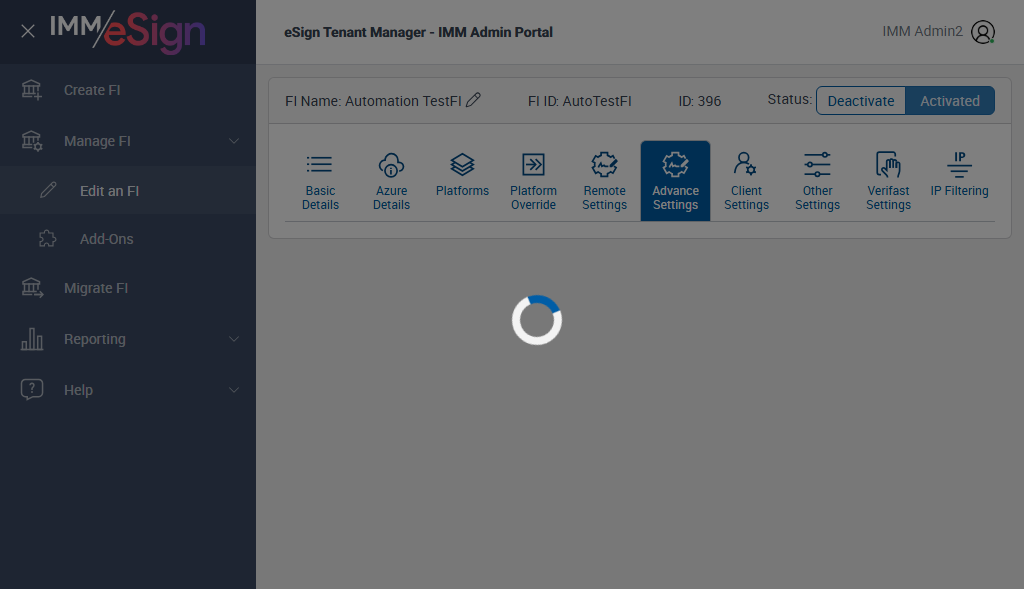The width and height of the screenshot is (1024, 589).
Task: Click the Reporting bar chart icon
Action: [31, 339]
